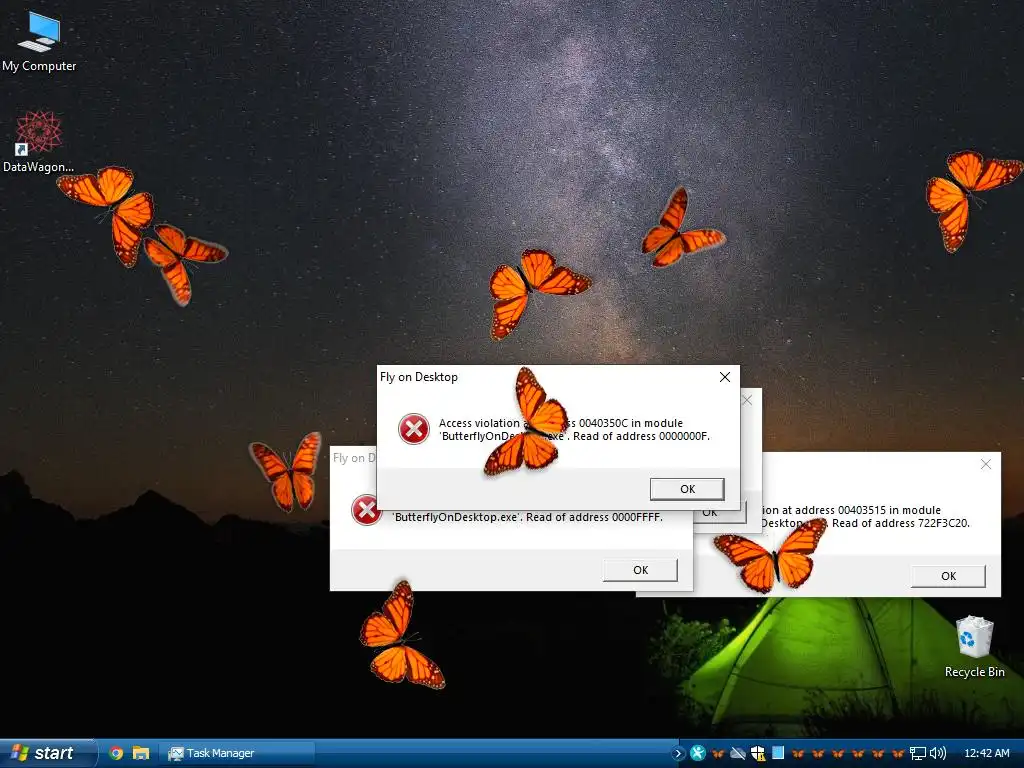The height and width of the screenshot is (768, 1024).
Task: Click the 'Read of address 0000000F' message text
Action: [641, 436]
